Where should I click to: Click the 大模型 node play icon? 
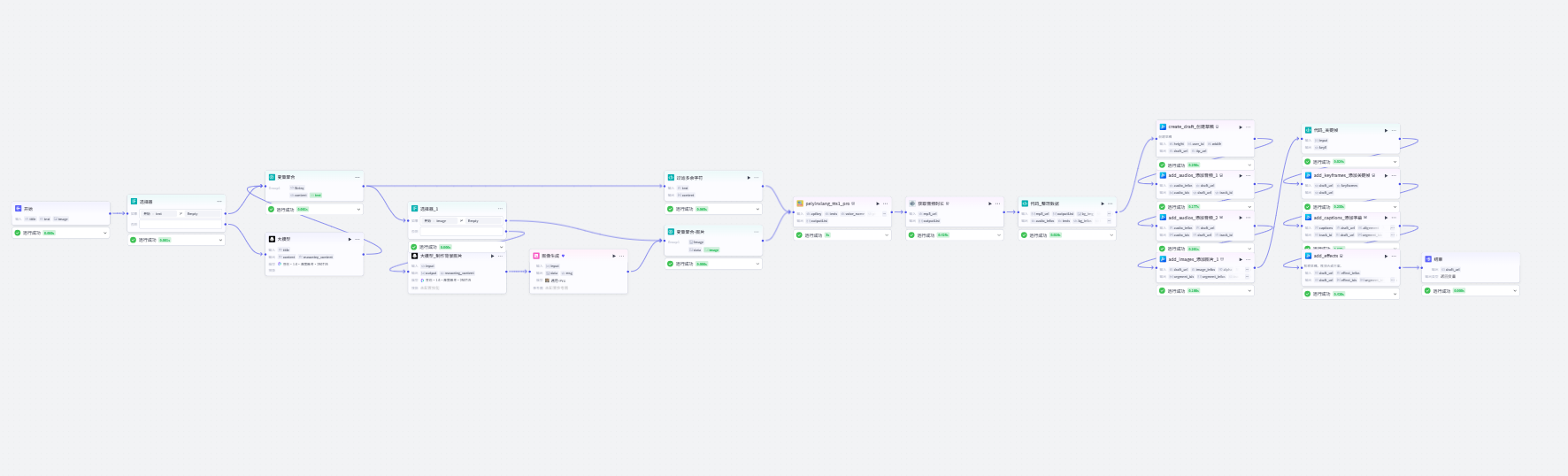pyautogui.click(x=350, y=239)
